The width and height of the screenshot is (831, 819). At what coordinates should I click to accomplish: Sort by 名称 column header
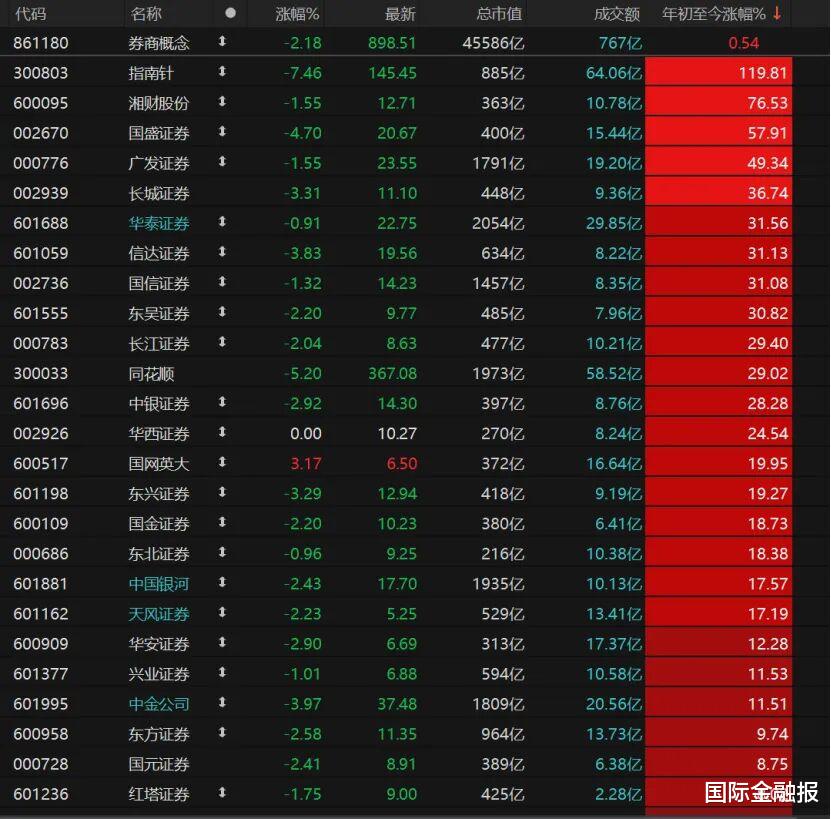tap(146, 13)
